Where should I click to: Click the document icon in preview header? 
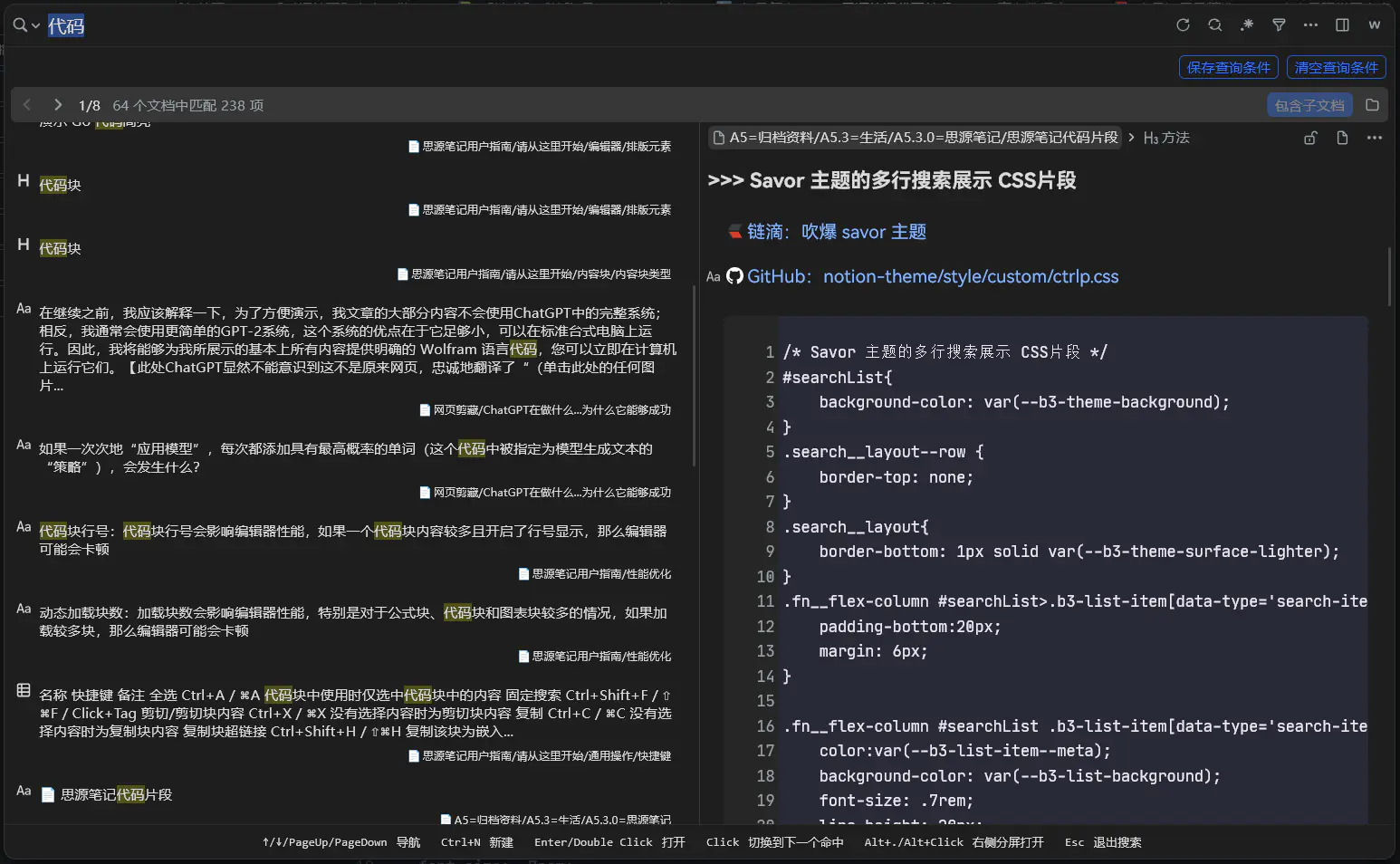tap(1342, 138)
